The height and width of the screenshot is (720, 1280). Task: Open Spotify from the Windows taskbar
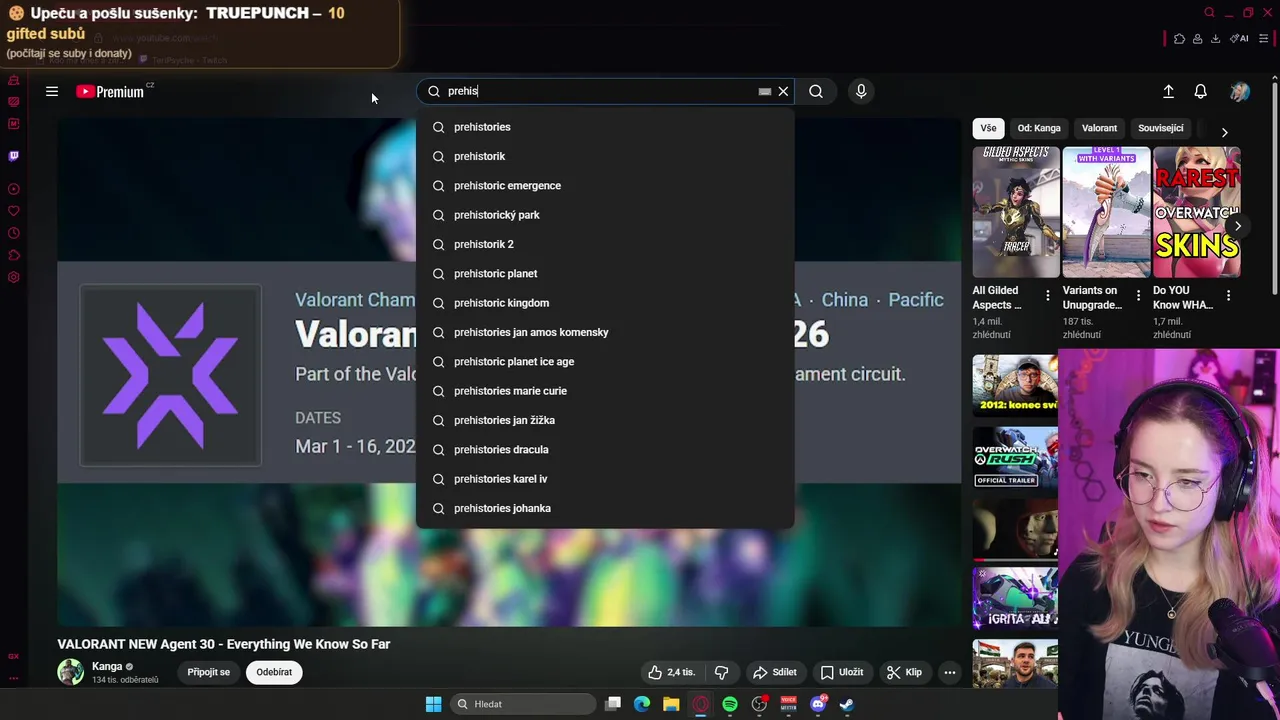coord(730,704)
